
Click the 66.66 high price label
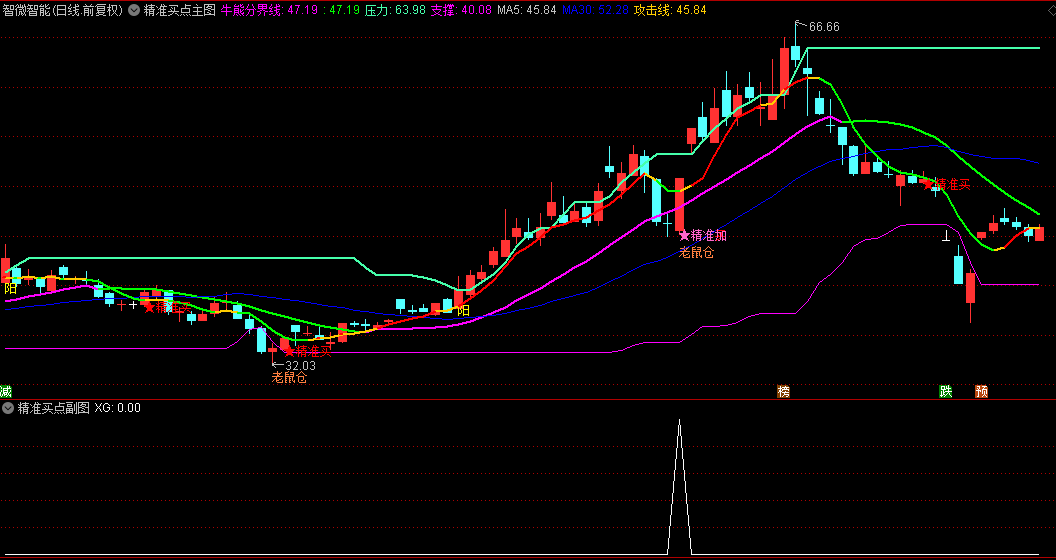pyautogui.click(x=824, y=27)
